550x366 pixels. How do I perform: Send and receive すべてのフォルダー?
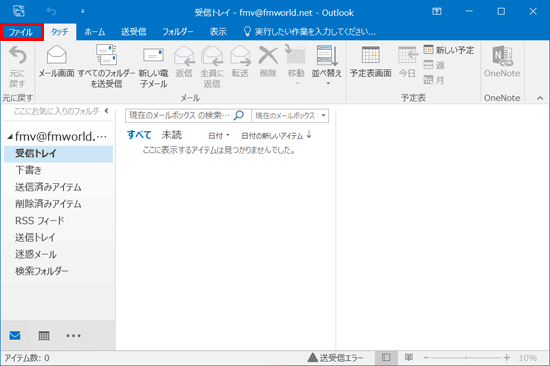click(x=106, y=67)
